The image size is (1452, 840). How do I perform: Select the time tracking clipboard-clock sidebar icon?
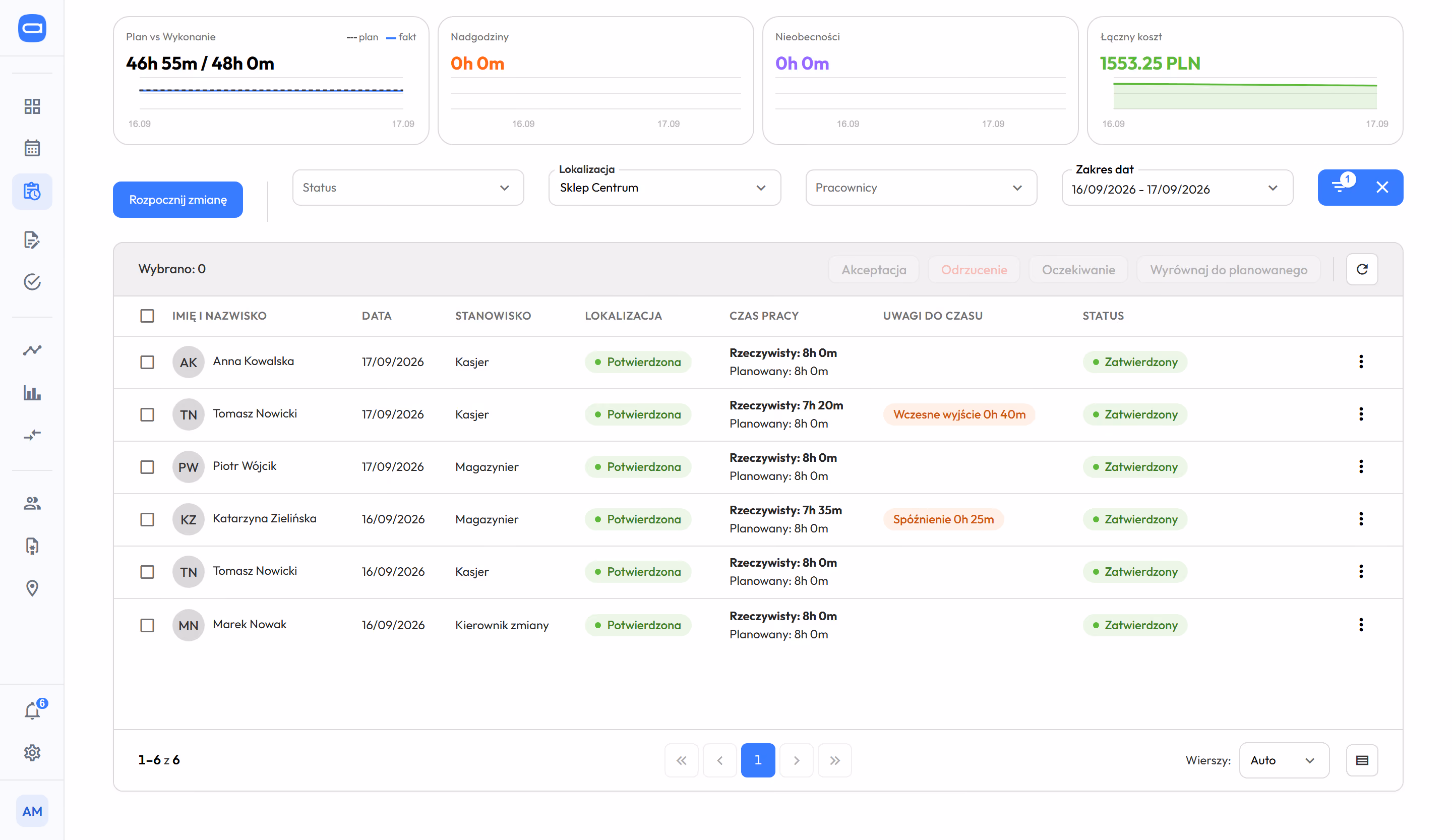pyautogui.click(x=32, y=191)
